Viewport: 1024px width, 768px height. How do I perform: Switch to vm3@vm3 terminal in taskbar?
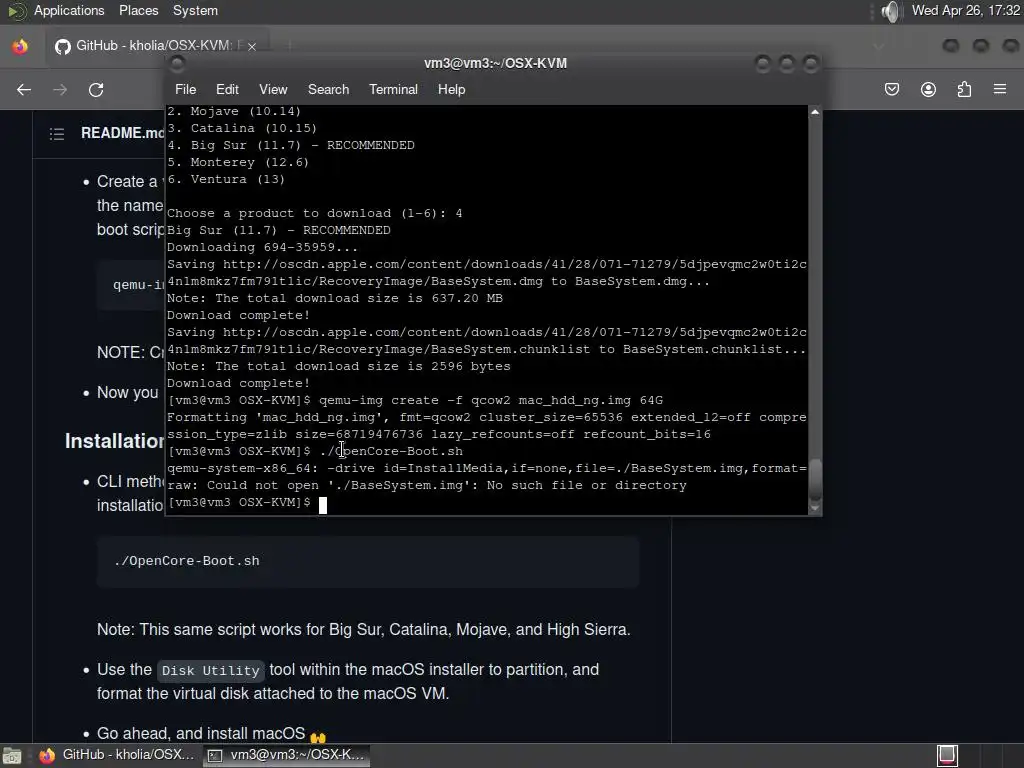pos(285,755)
